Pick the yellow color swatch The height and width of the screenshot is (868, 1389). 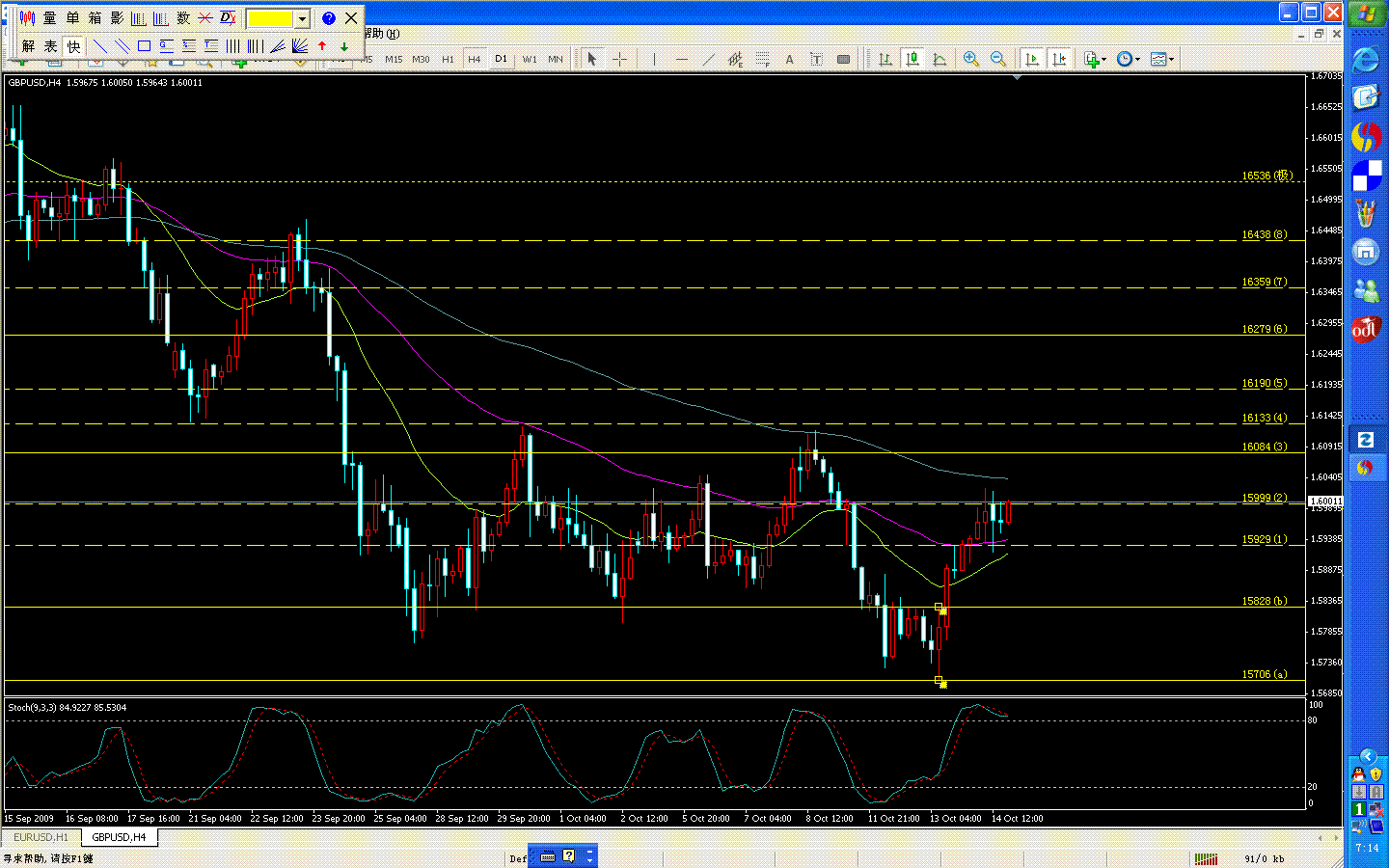tap(270, 19)
